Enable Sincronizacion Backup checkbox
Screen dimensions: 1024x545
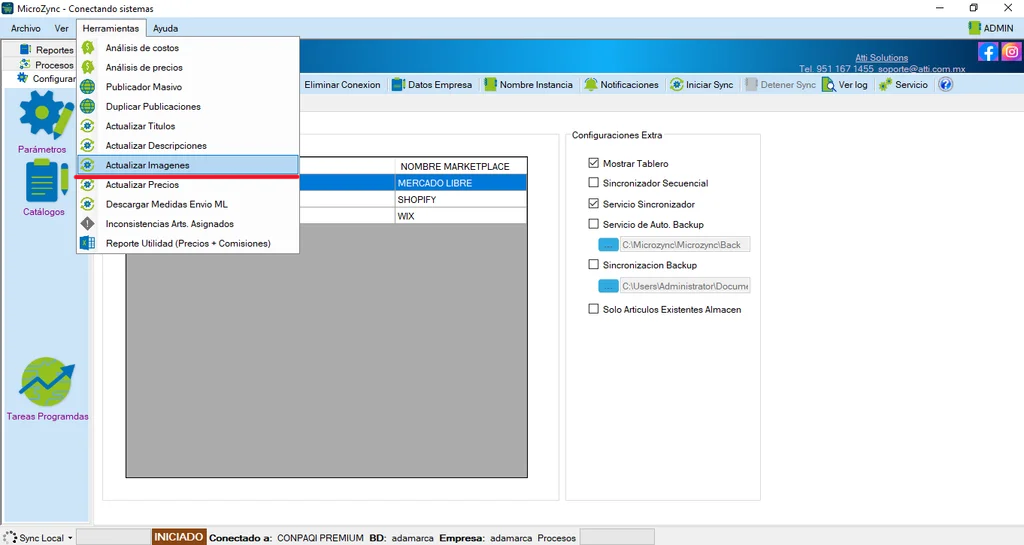tap(594, 264)
